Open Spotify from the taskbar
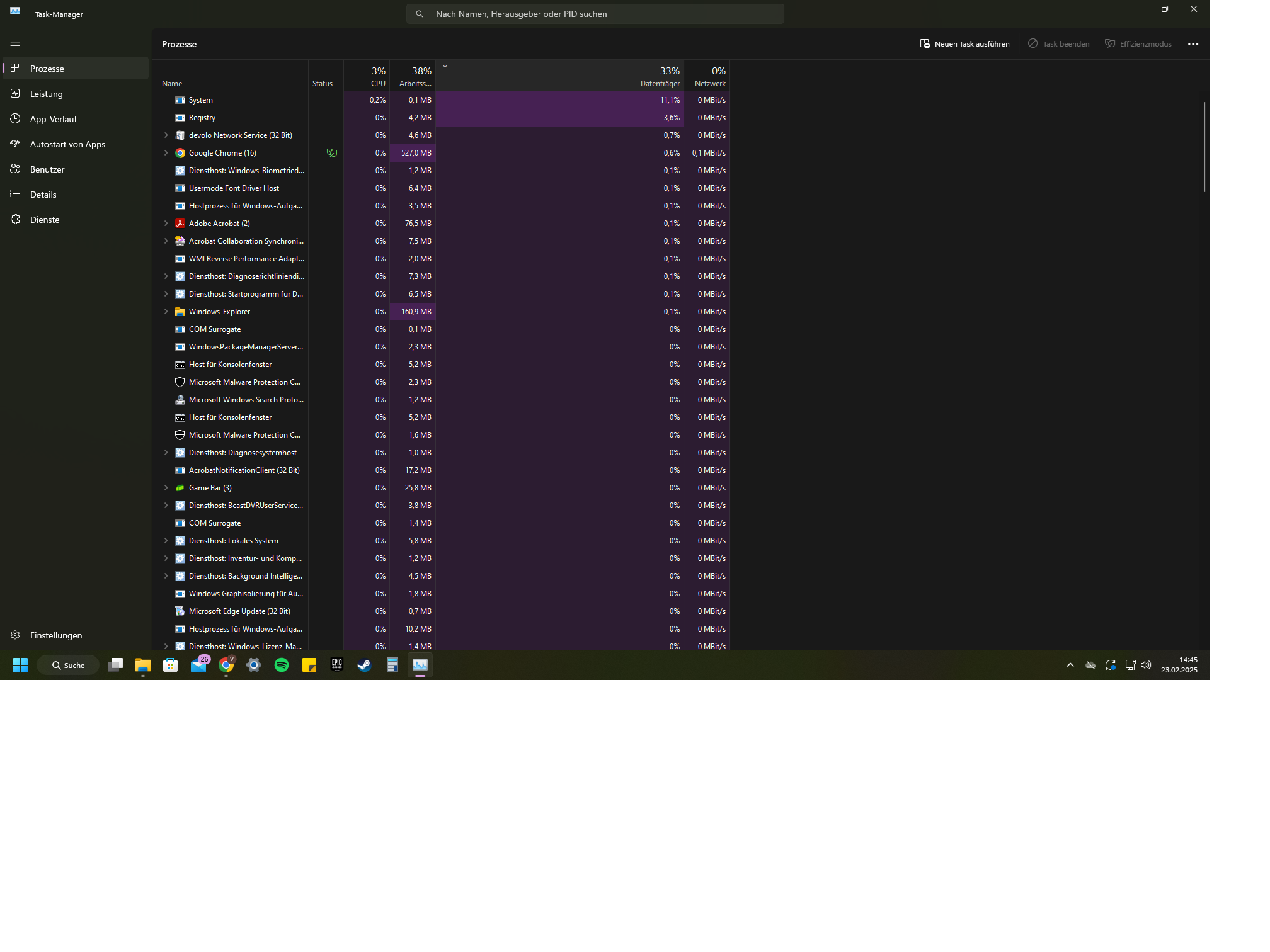This screenshot has height=952, width=1270. [x=282, y=665]
